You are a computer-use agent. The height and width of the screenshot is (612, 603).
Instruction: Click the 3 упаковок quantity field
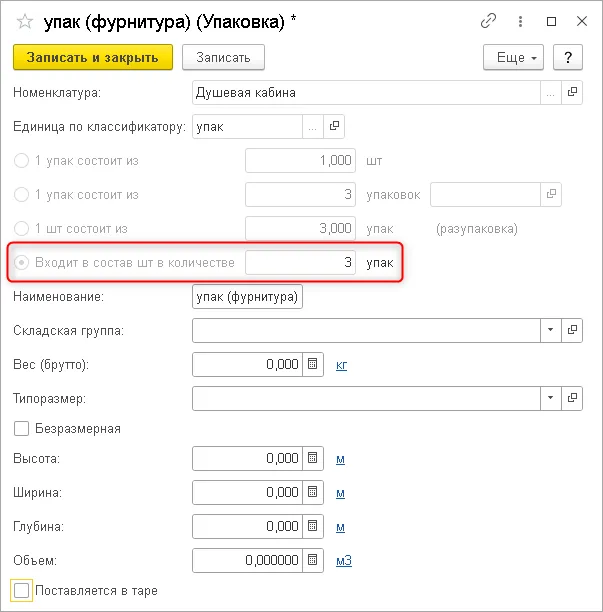[300, 194]
